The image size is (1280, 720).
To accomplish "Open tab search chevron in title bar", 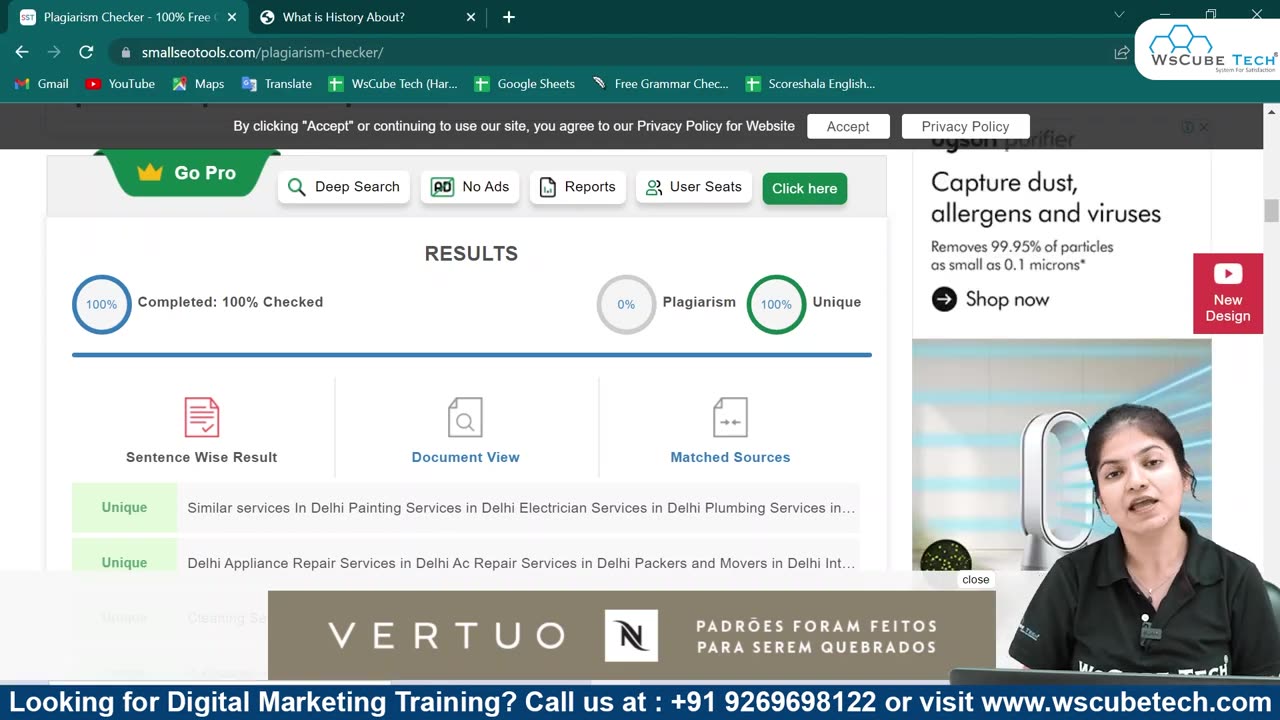I will (x=1118, y=16).
